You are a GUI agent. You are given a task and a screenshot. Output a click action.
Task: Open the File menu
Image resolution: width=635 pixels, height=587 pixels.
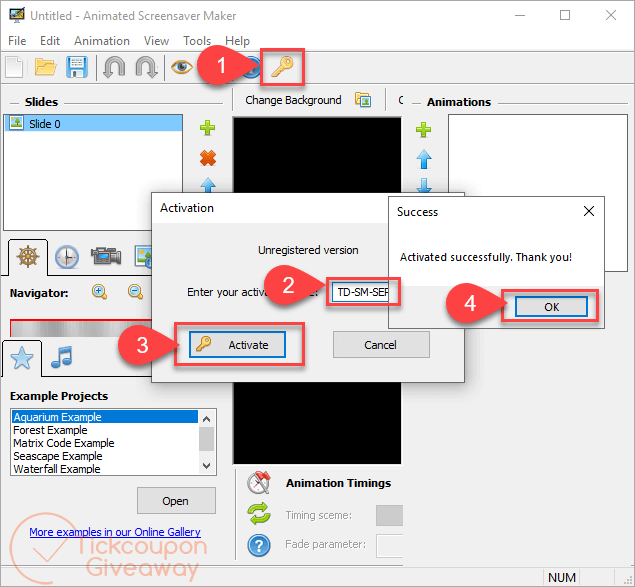(17, 41)
